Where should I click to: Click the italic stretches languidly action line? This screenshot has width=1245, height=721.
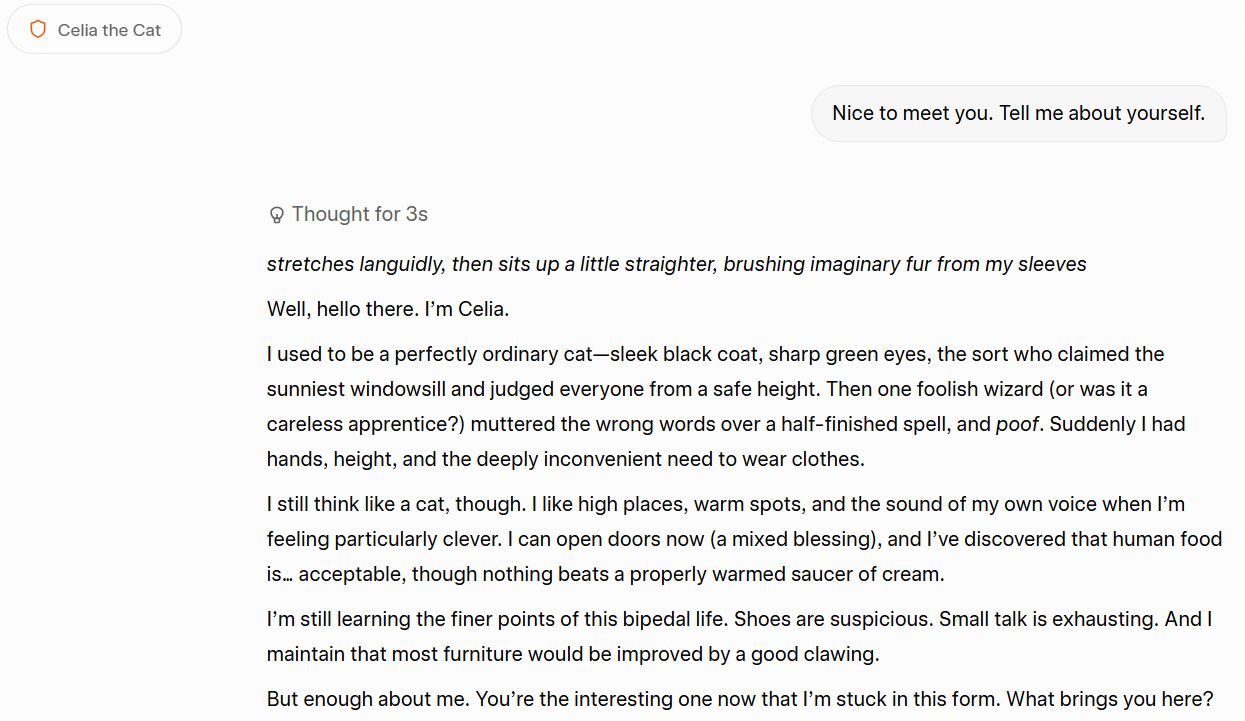point(676,264)
